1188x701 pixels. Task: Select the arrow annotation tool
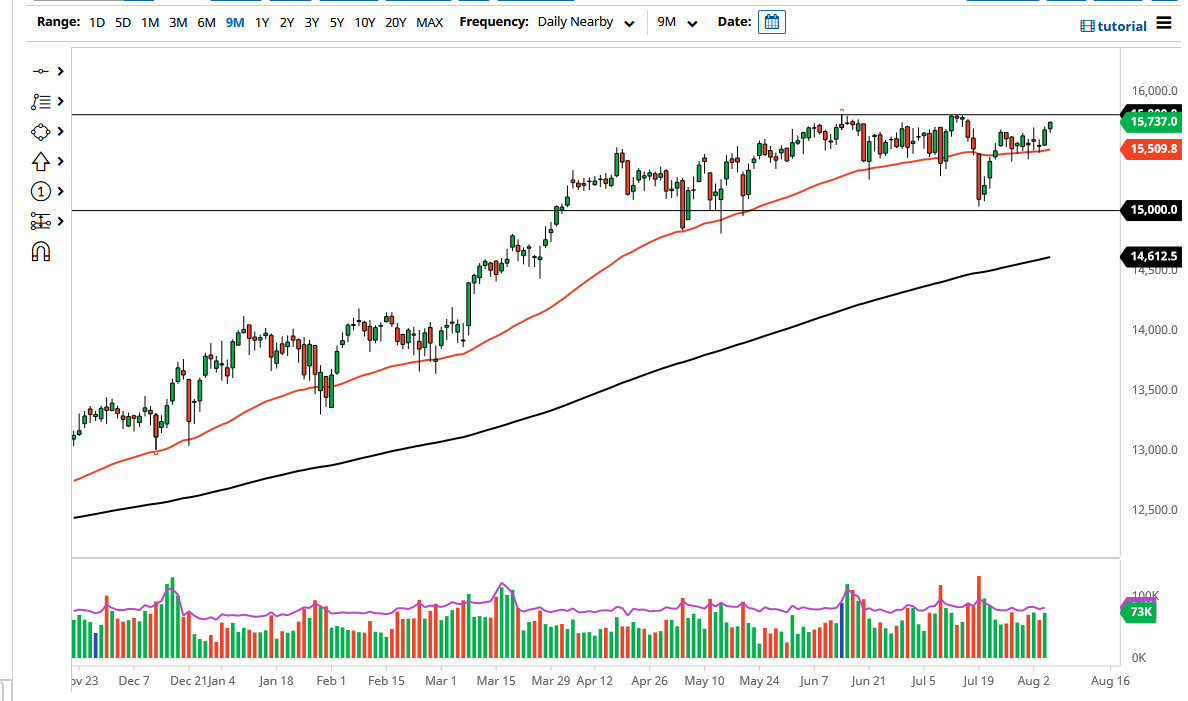coord(40,161)
